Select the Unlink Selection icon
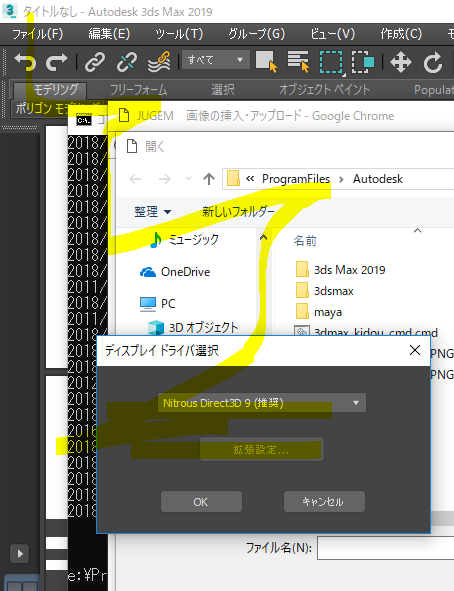The image size is (454, 591). 127,62
